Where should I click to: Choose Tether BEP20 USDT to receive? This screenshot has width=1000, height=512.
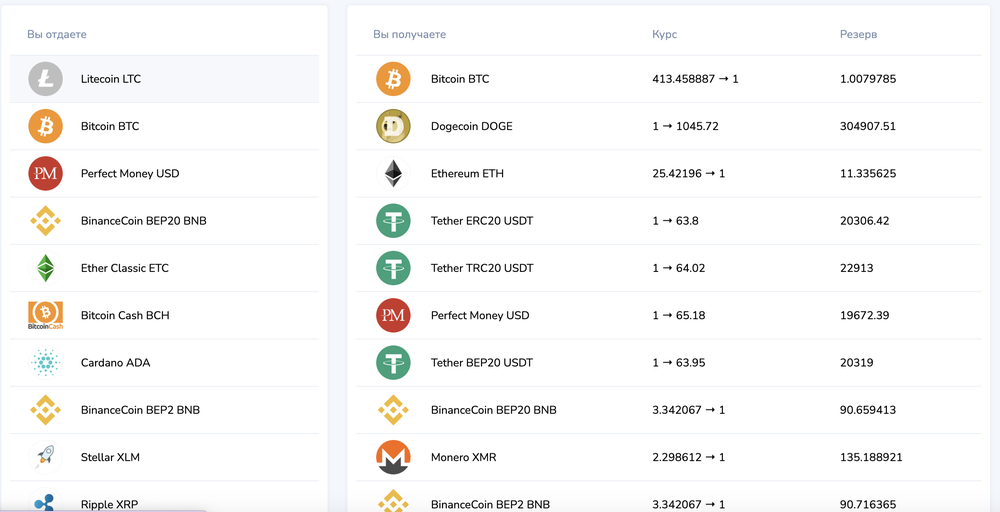click(668, 362)
